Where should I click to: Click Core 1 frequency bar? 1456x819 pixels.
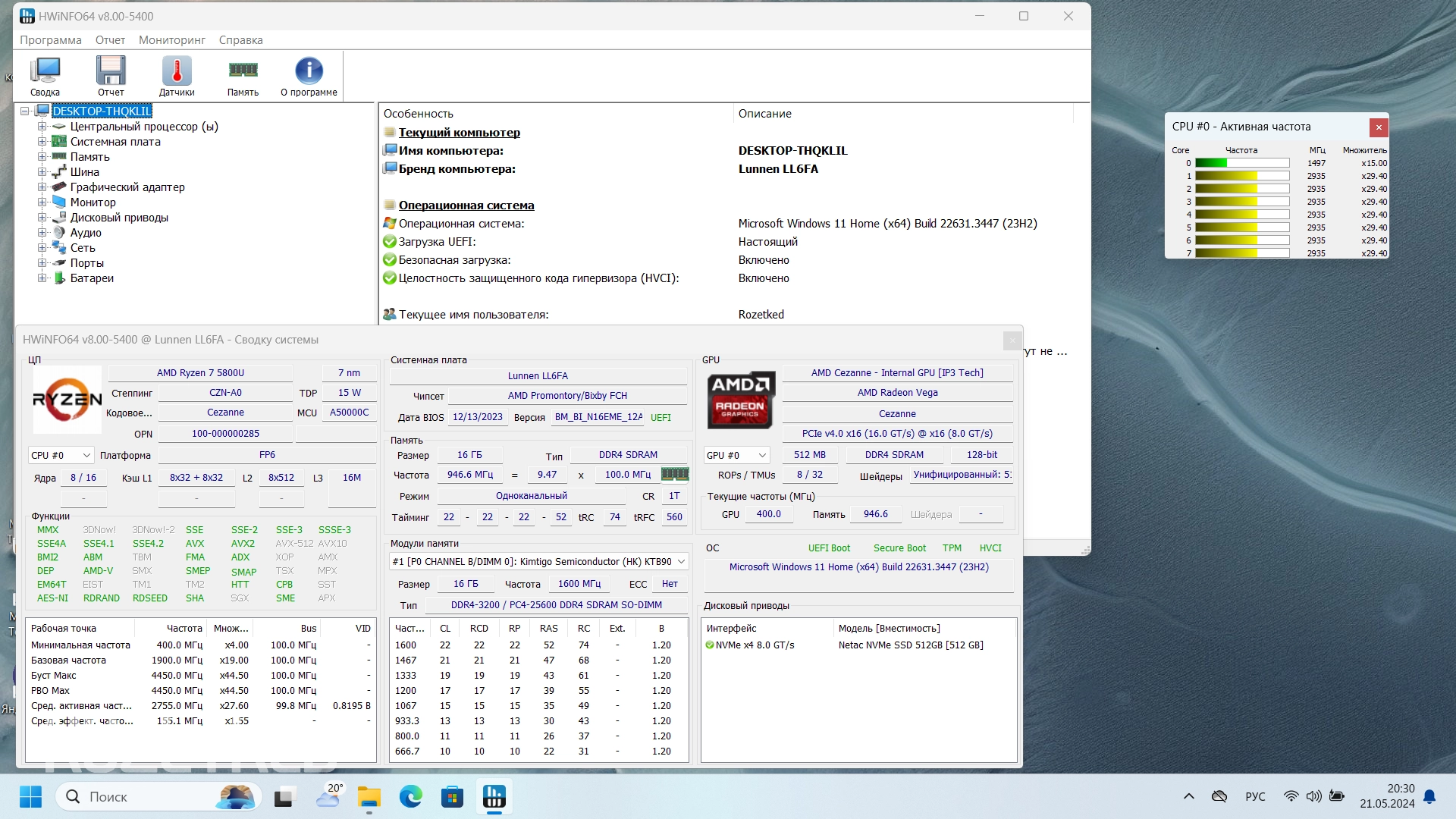pyautogui.click(x=1242, y=176)
